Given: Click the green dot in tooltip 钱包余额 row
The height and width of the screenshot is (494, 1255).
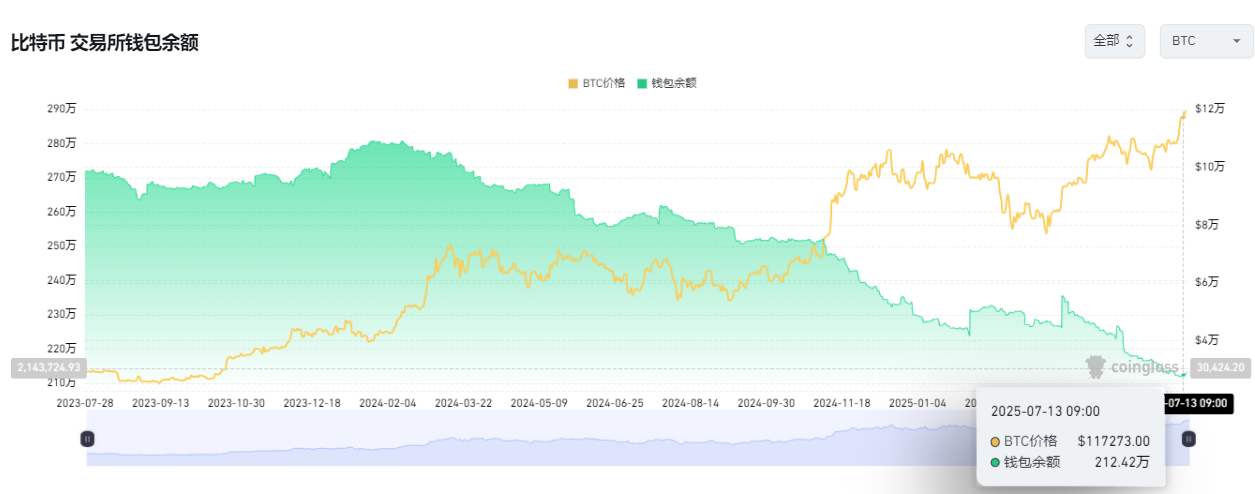Looking at the screenshot, I should pyautogui.click(x=994, y=462).
